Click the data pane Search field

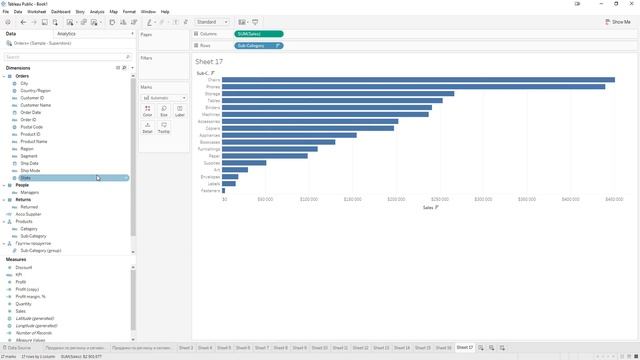tap(68, 57)
